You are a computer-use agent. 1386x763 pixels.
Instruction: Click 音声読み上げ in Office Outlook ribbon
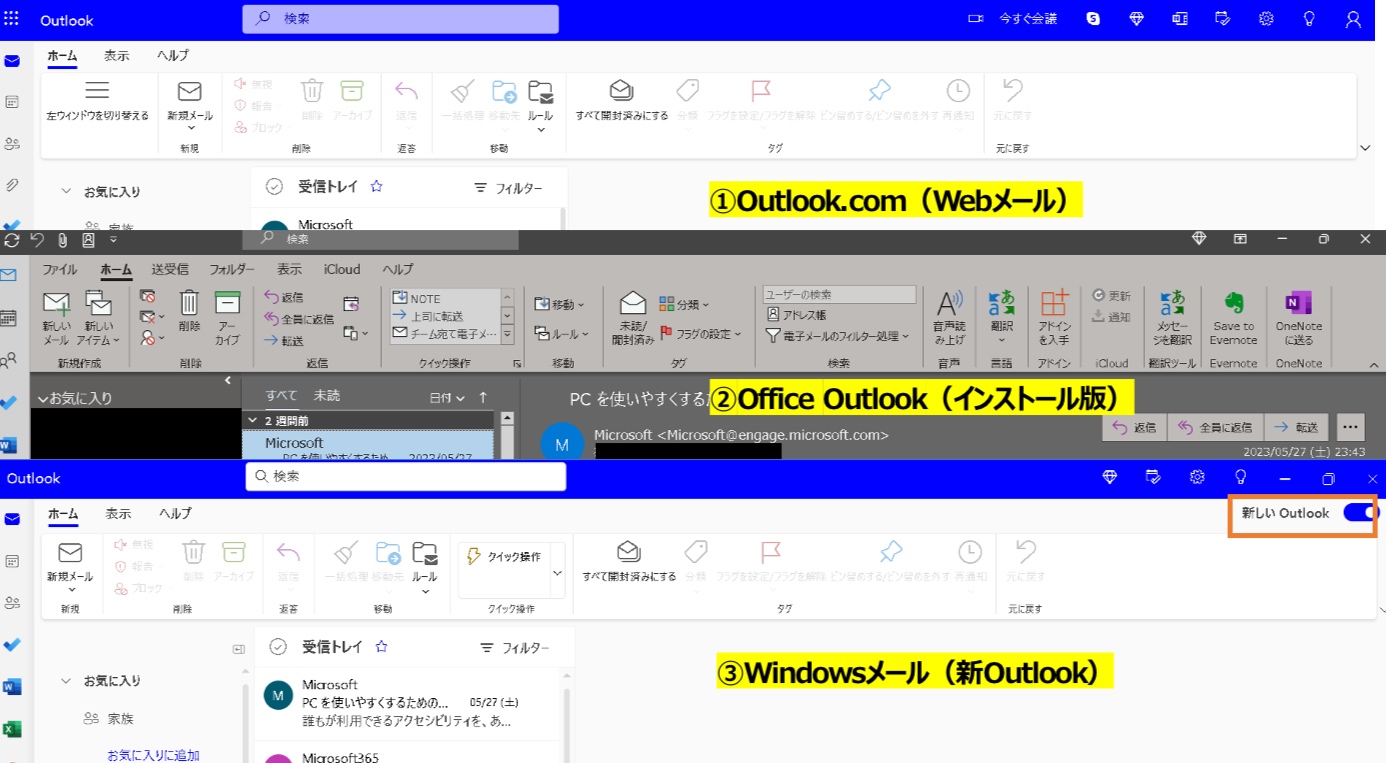point(949,318)
